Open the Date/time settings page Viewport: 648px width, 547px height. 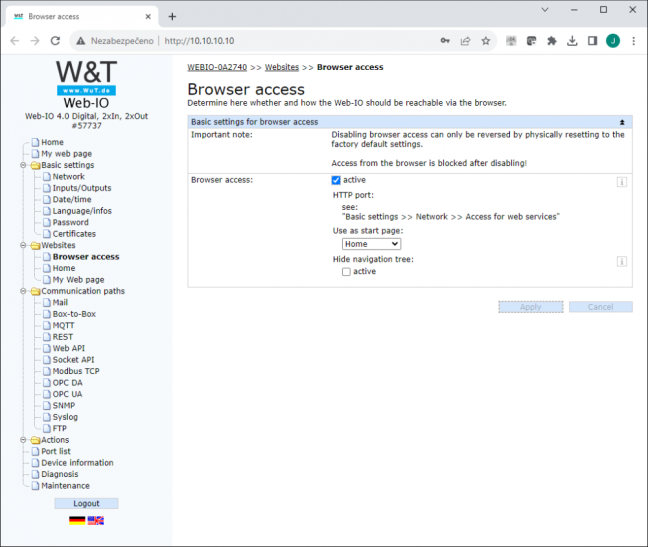pyautogui.click(x=72, y=199)
